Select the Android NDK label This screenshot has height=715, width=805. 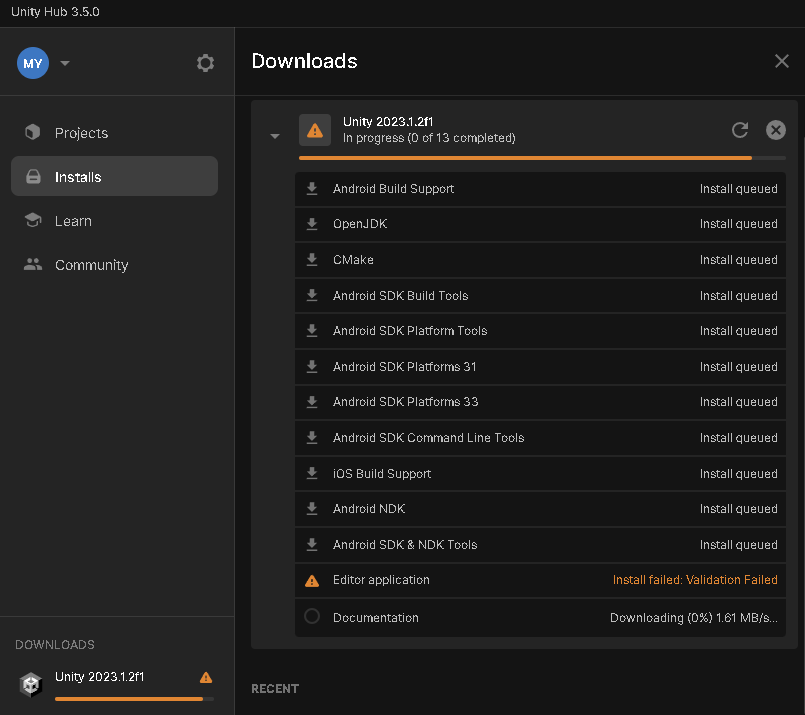[369, 509]
